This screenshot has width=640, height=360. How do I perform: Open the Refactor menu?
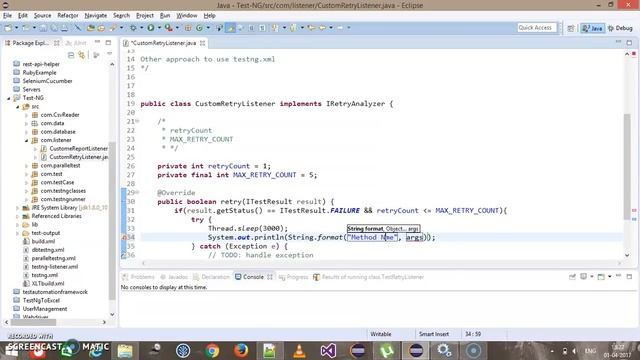[68, 16]
